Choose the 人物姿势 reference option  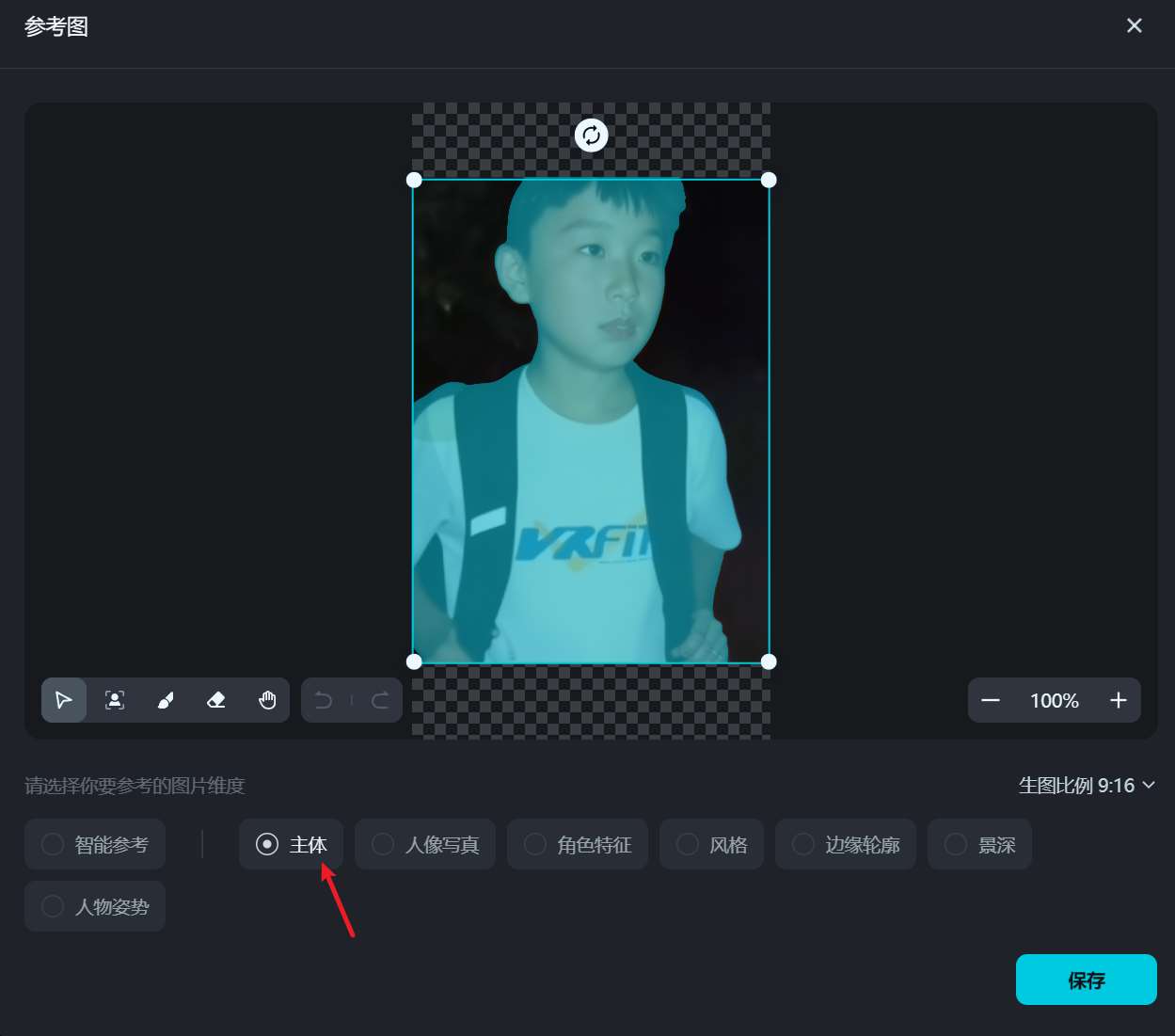click(x=94, y=905)
